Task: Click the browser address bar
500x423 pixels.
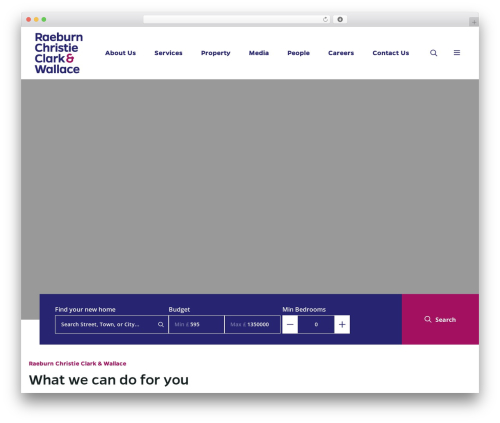Action: [237, 20]
